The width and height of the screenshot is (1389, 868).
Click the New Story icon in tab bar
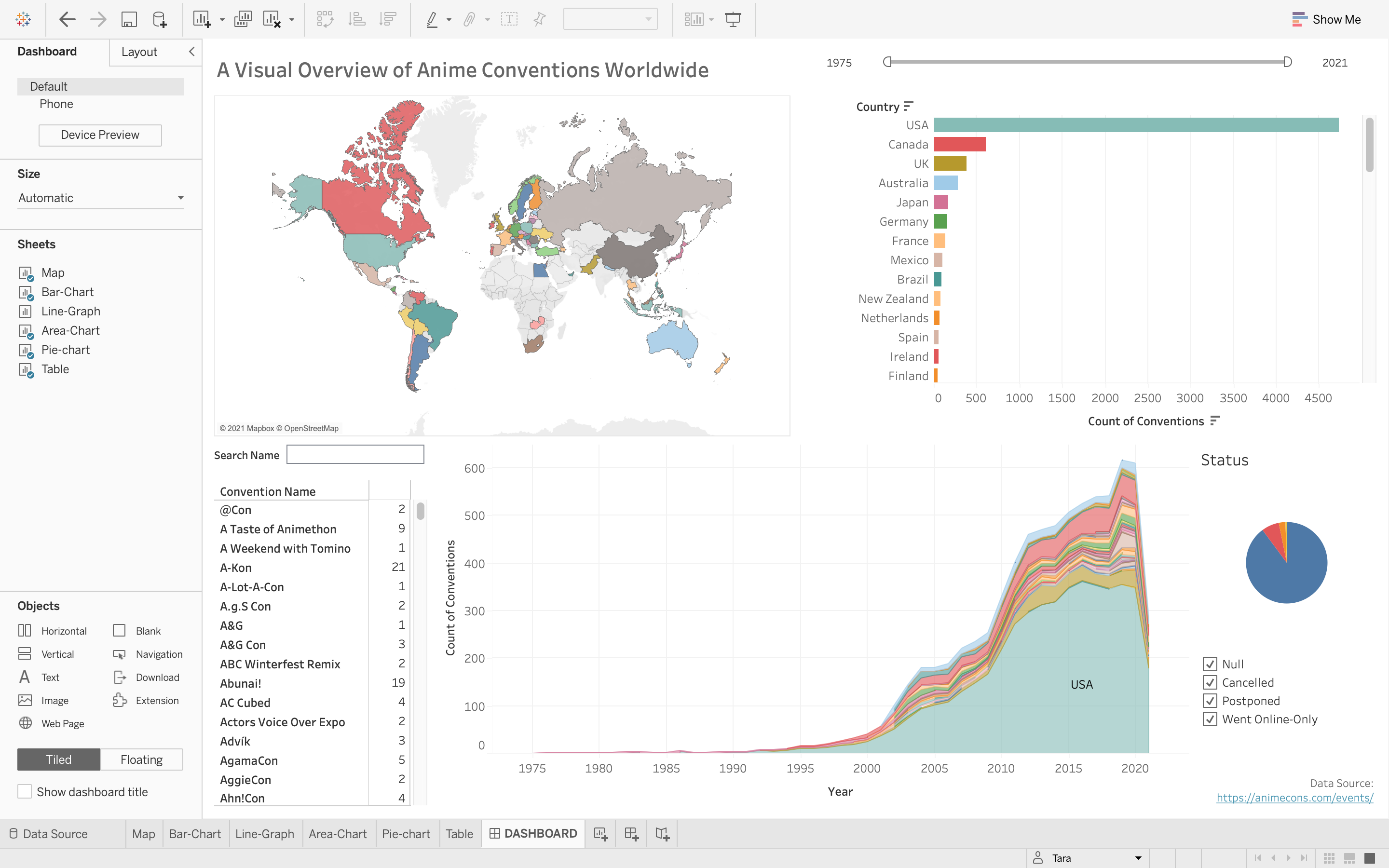point(662,834)
